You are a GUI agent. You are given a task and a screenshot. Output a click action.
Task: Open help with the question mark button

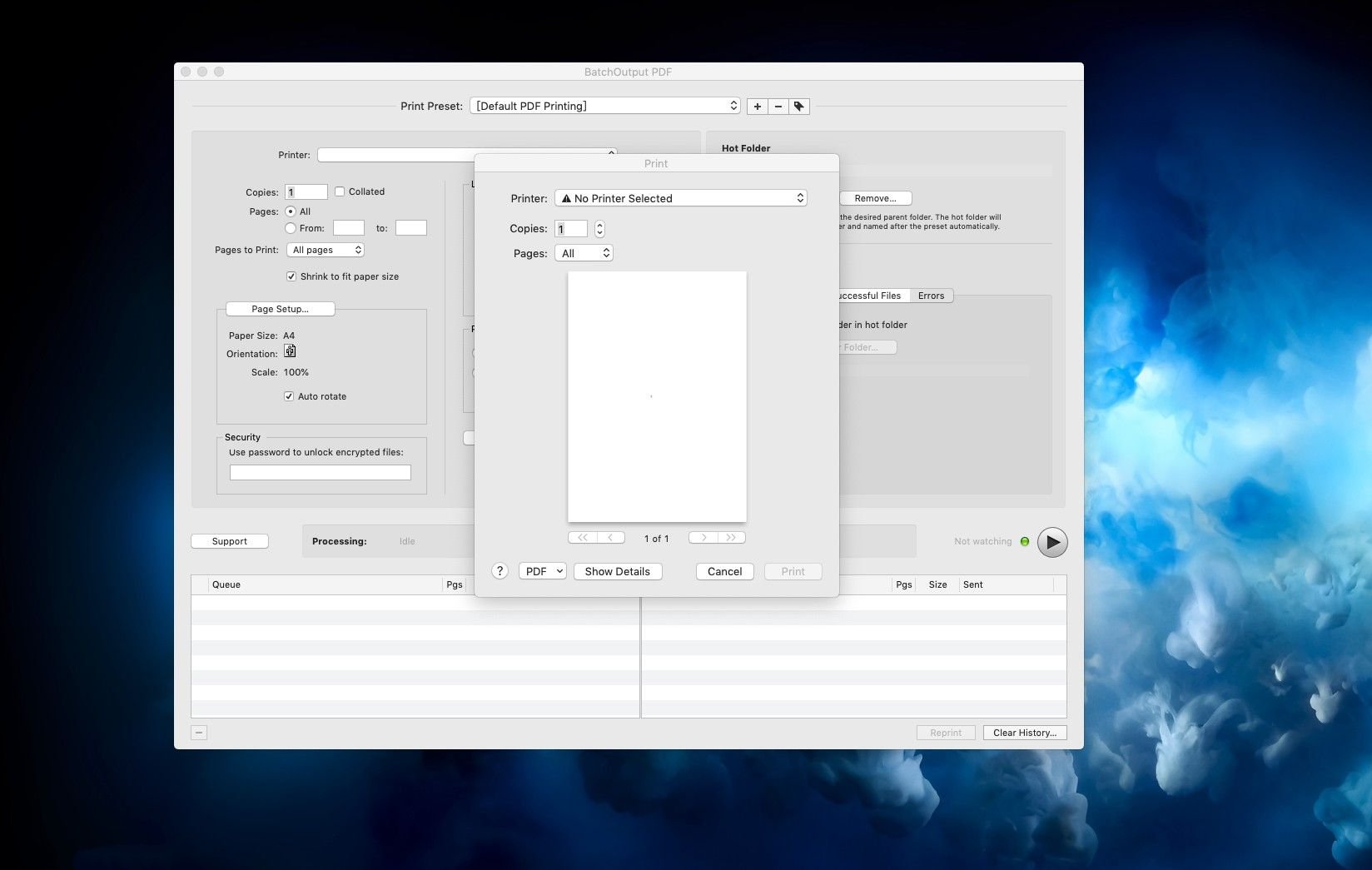[x=500, y=571]
